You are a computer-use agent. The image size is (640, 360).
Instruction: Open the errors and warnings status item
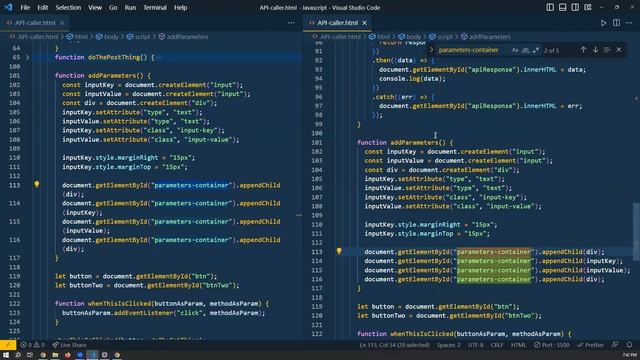pyautogui.click(x=32, y=345)
